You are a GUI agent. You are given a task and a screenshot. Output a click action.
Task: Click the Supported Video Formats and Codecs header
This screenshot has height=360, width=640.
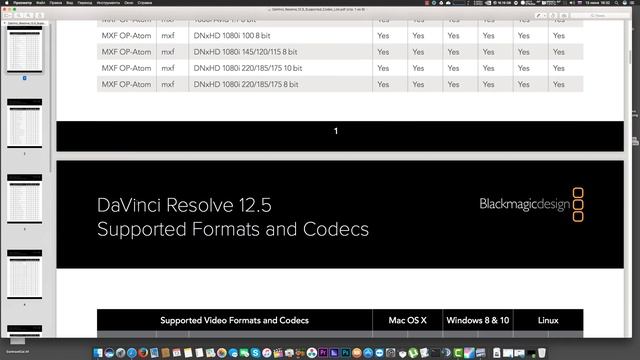click(234, 320)
